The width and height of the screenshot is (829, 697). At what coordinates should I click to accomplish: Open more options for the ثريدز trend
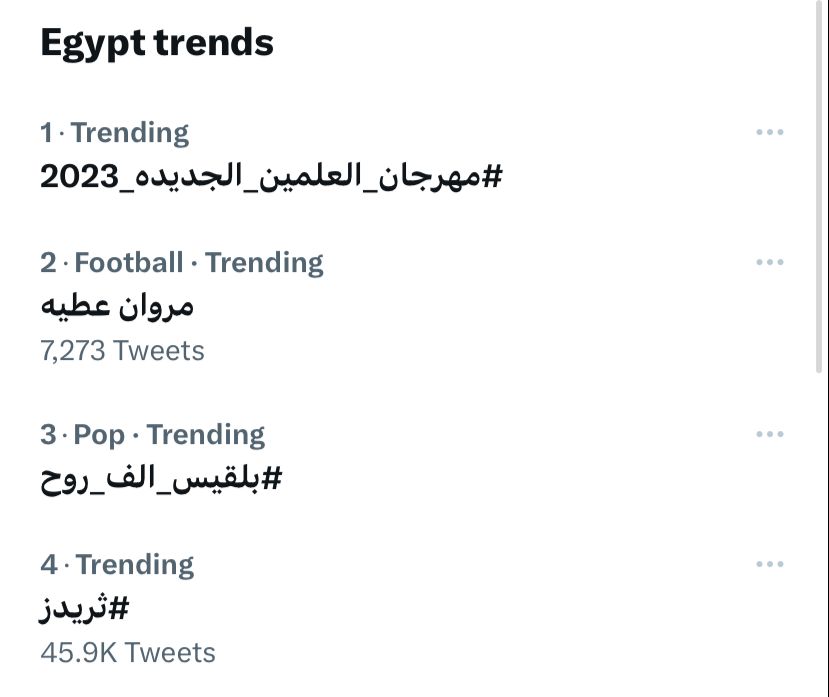(769, 564)
